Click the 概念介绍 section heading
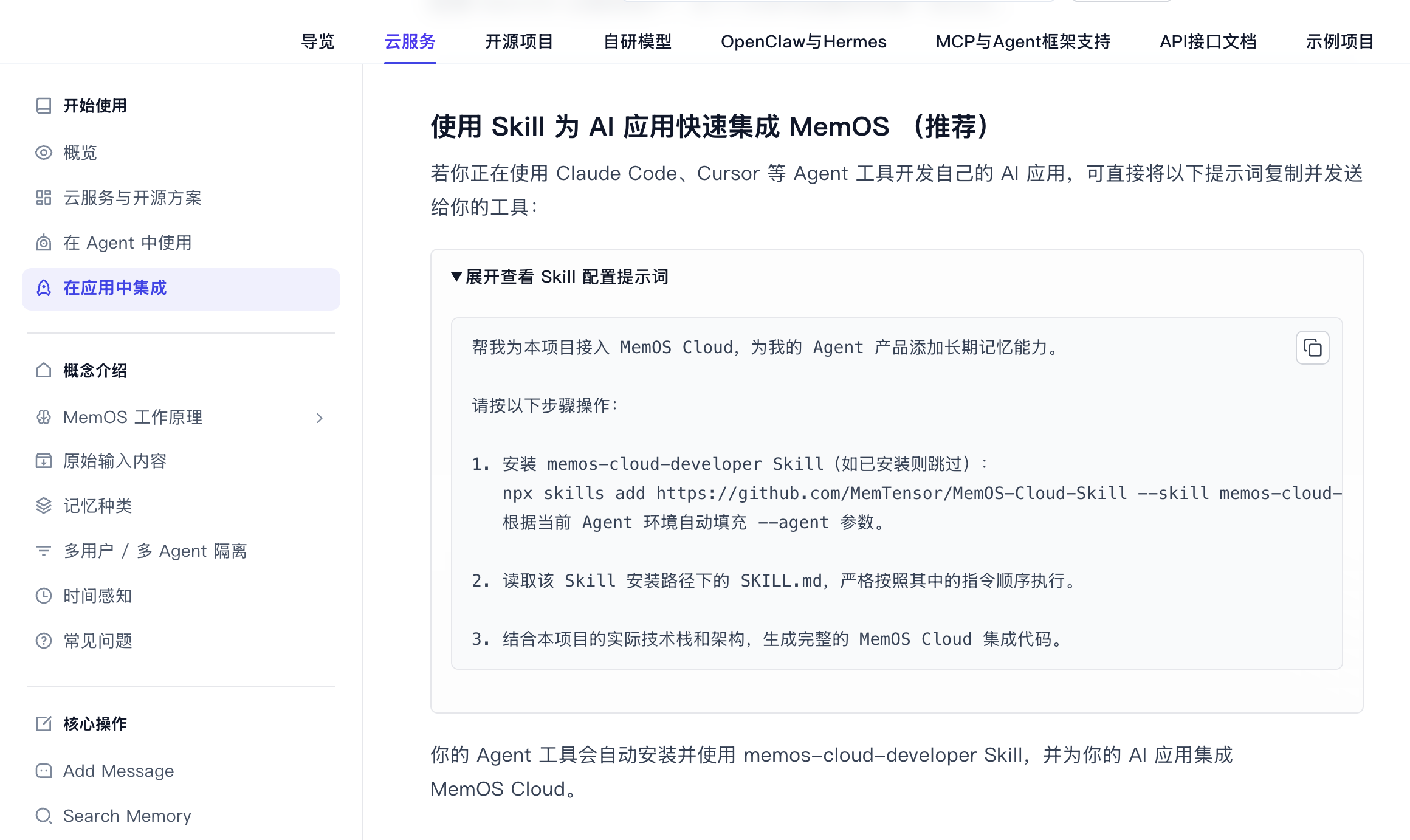This screenshot has height=840, width=1410. tap(95, 370)
